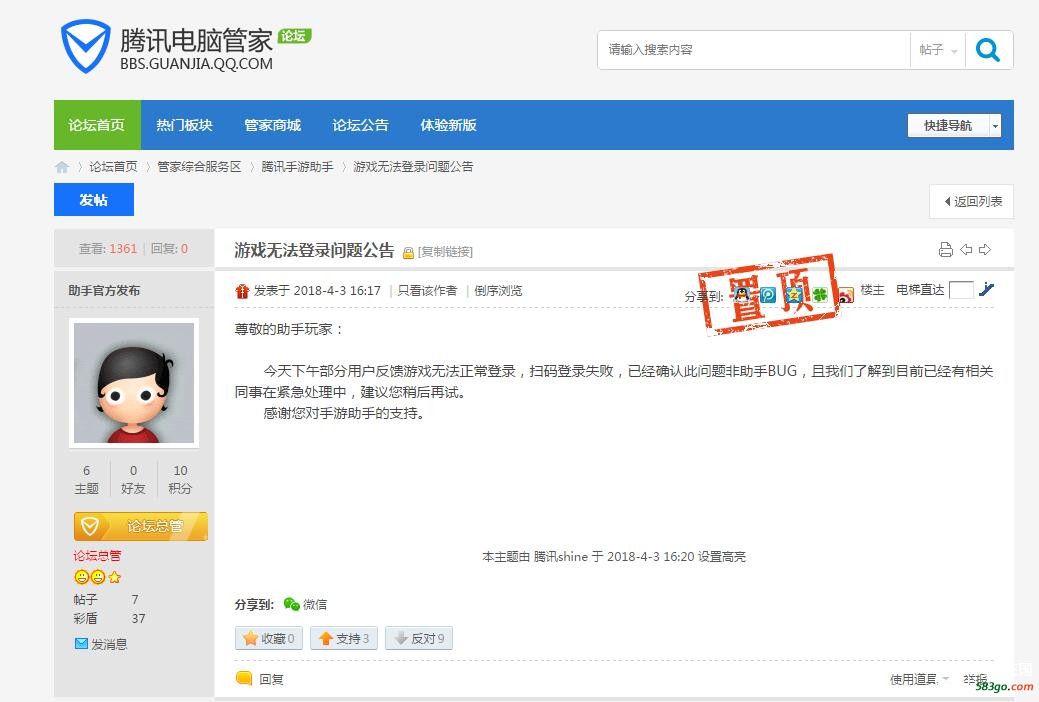Click the 6 主题 count
1039x702 pixels.
[x=86, y=479]
